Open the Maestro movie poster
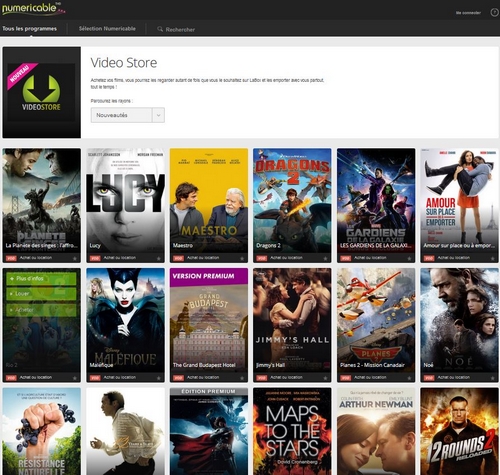Viewport: 500px width, 475px height. point(209,200)
